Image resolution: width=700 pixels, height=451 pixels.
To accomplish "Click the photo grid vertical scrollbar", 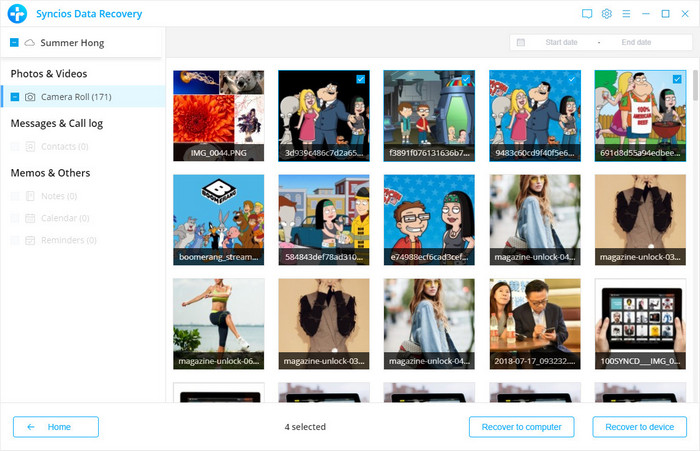I will [x=696, y=85].
